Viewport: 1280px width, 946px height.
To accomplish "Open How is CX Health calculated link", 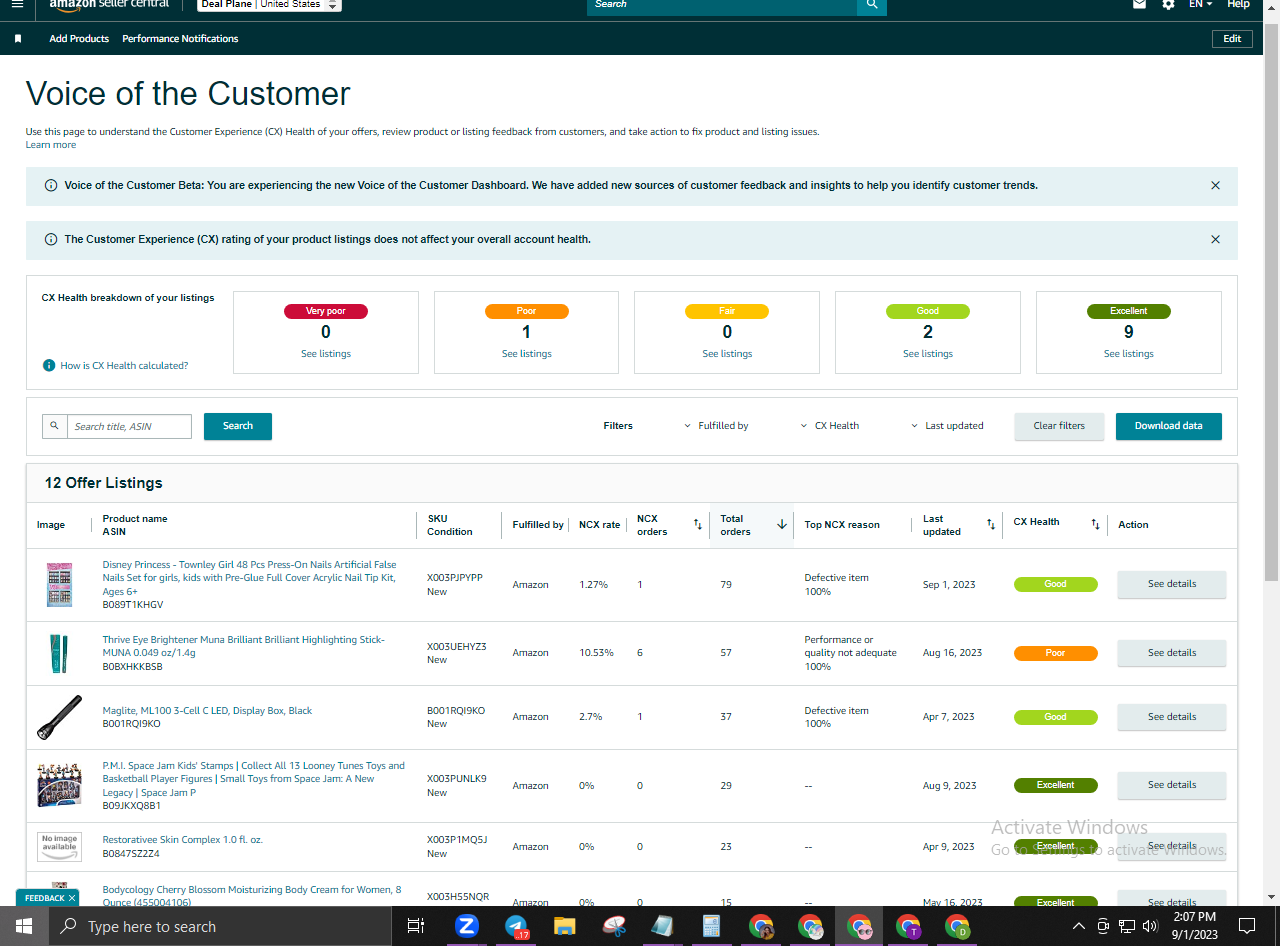I will 124,366.
